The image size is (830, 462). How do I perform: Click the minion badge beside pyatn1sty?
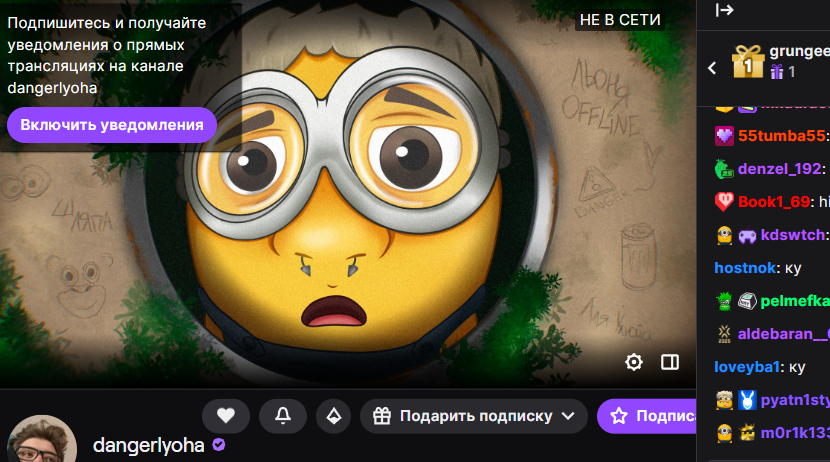(724, 400)
